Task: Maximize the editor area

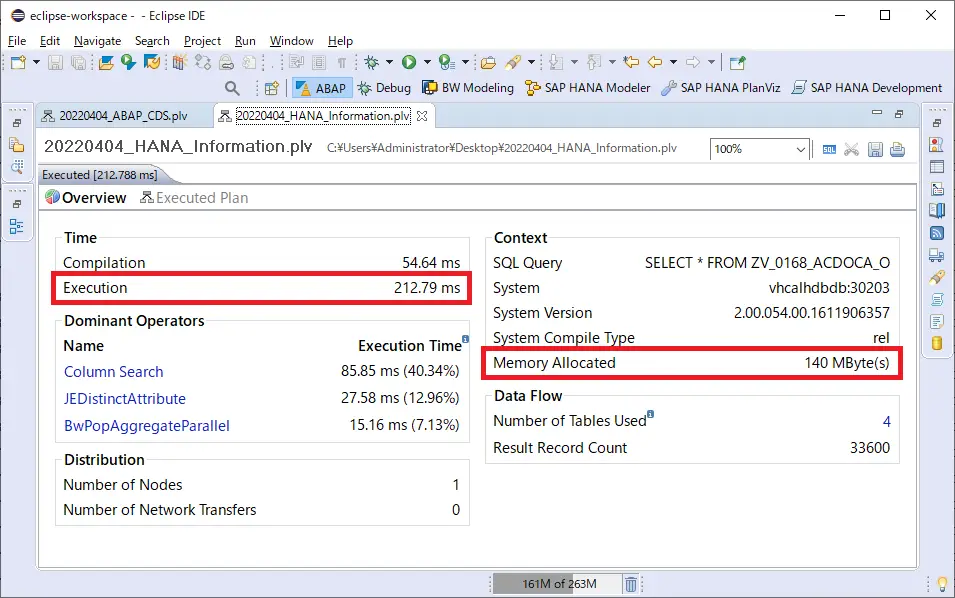Action: coord(899,114)
